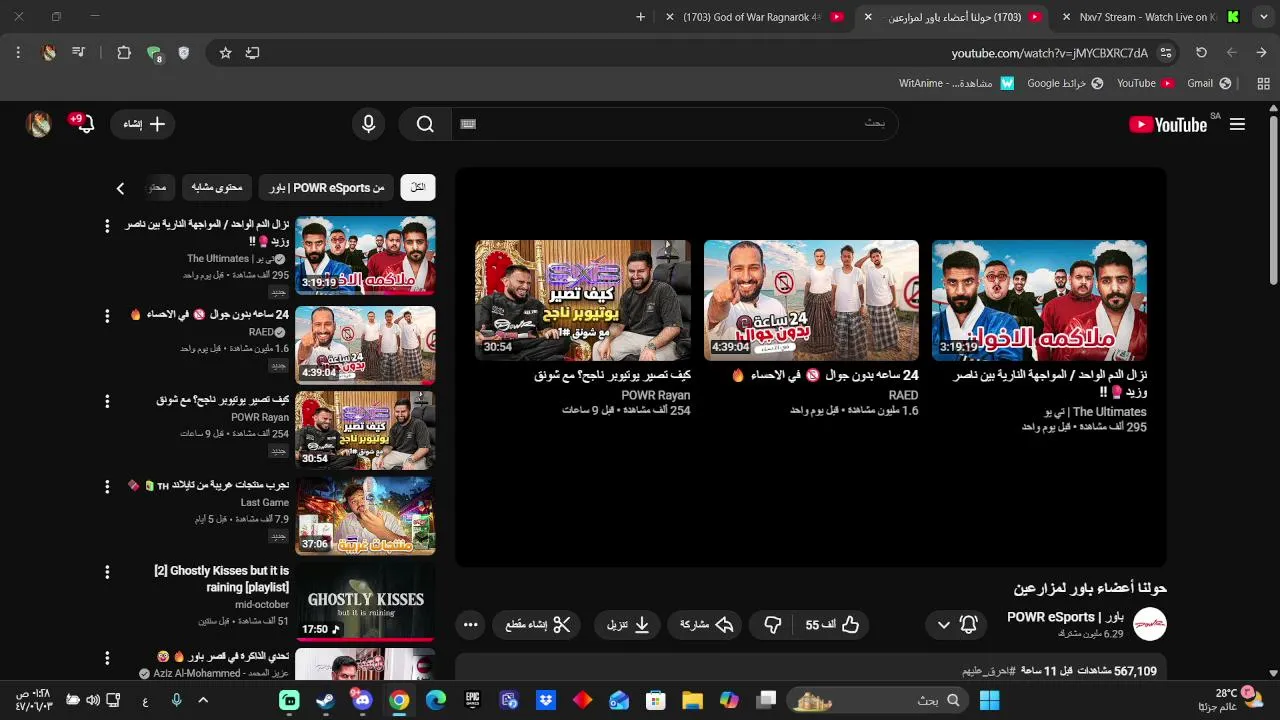Open options for the كيف تصير يوتيوبر ناجح sidebar video
The width and height of the screenshot is (1280, 720).
[x=107, y=401]
